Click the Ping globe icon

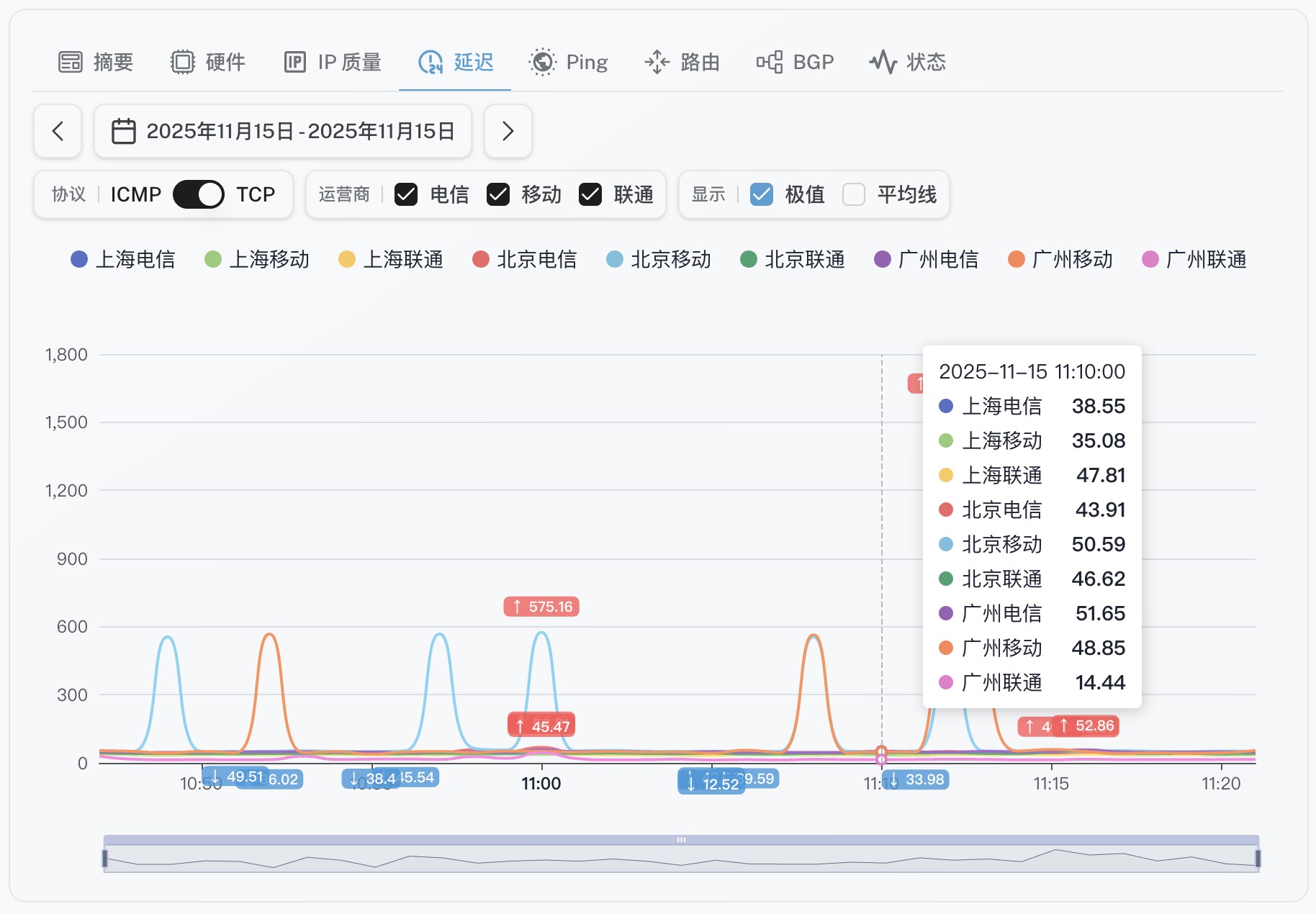[542, 63]
